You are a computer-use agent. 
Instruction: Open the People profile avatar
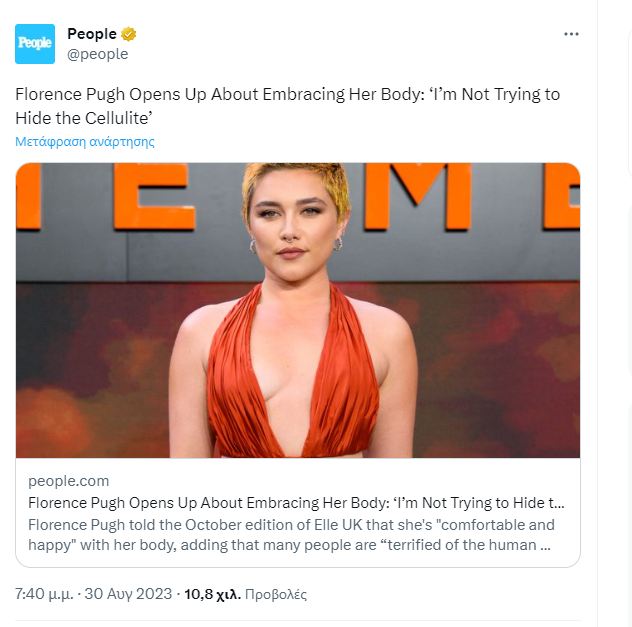(x=35, y=44)
